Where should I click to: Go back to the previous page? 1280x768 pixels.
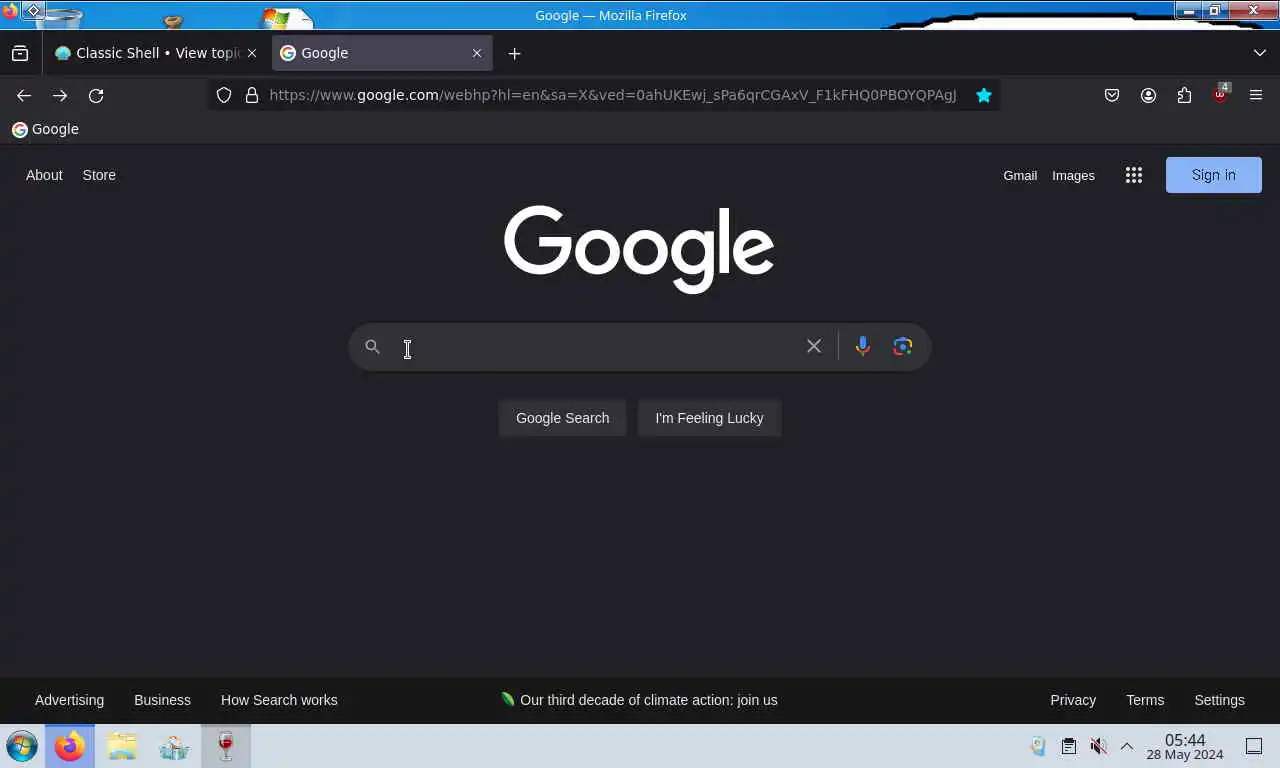pyautogui.click(x=24, y=95)
